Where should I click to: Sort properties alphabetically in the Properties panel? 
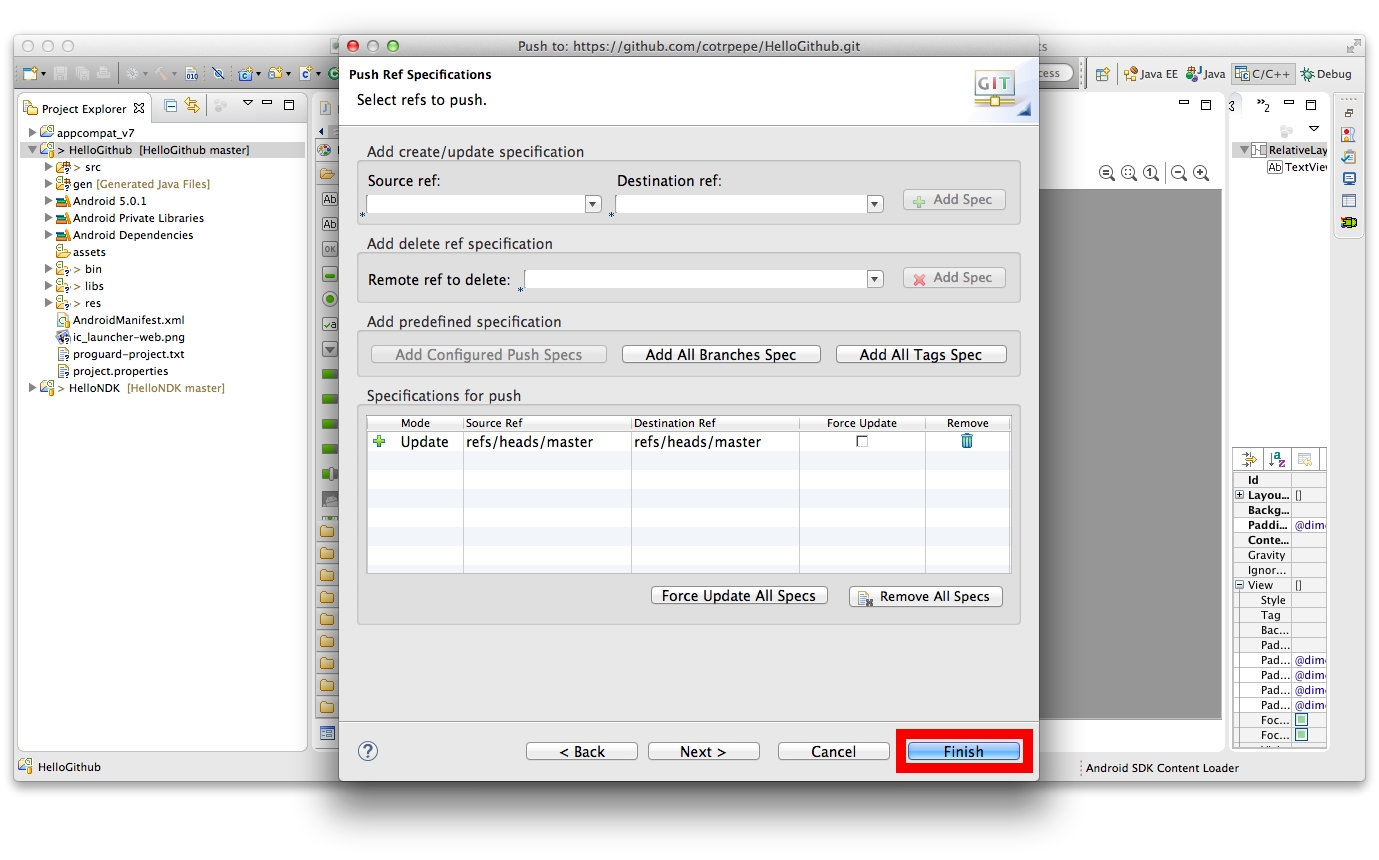tap(1278, 459)
